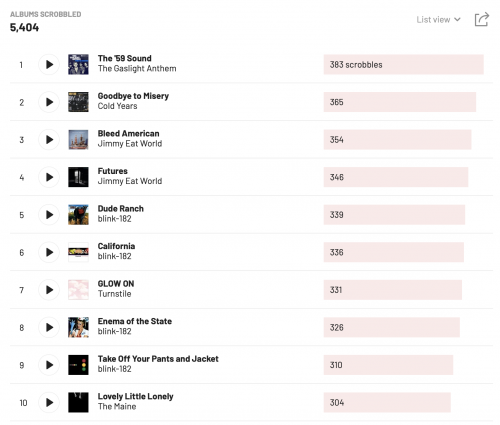Open The '59 Sound album cover

click(x=78, y=64)
